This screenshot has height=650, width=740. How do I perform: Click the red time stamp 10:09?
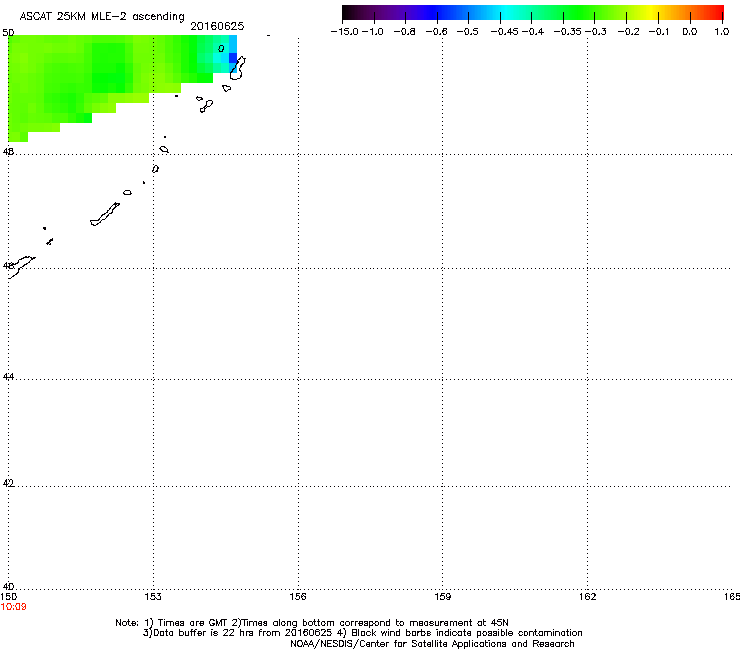(13, 607)
